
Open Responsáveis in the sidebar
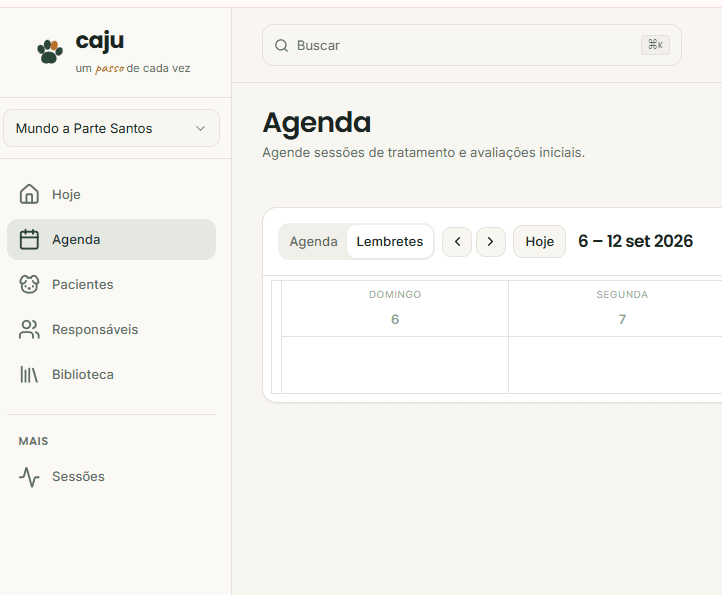click(x=111, y=329)
